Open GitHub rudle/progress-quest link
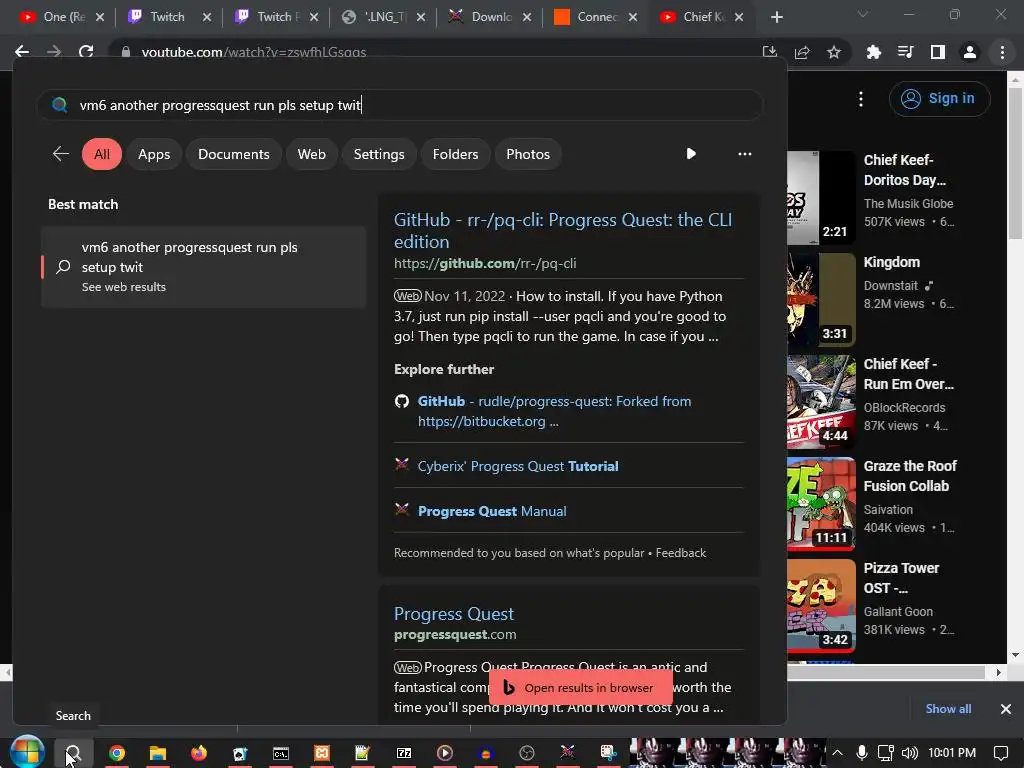 click(x=554, y=411)
